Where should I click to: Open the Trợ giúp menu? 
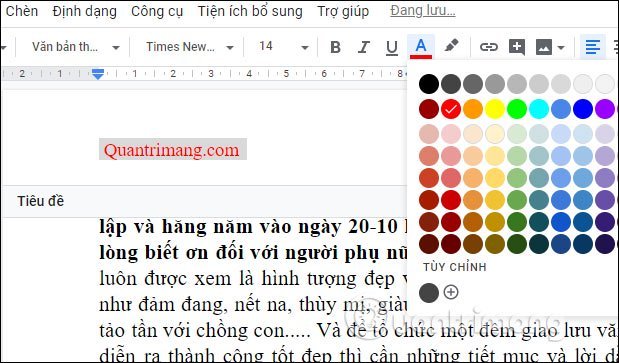click(343, 11)
